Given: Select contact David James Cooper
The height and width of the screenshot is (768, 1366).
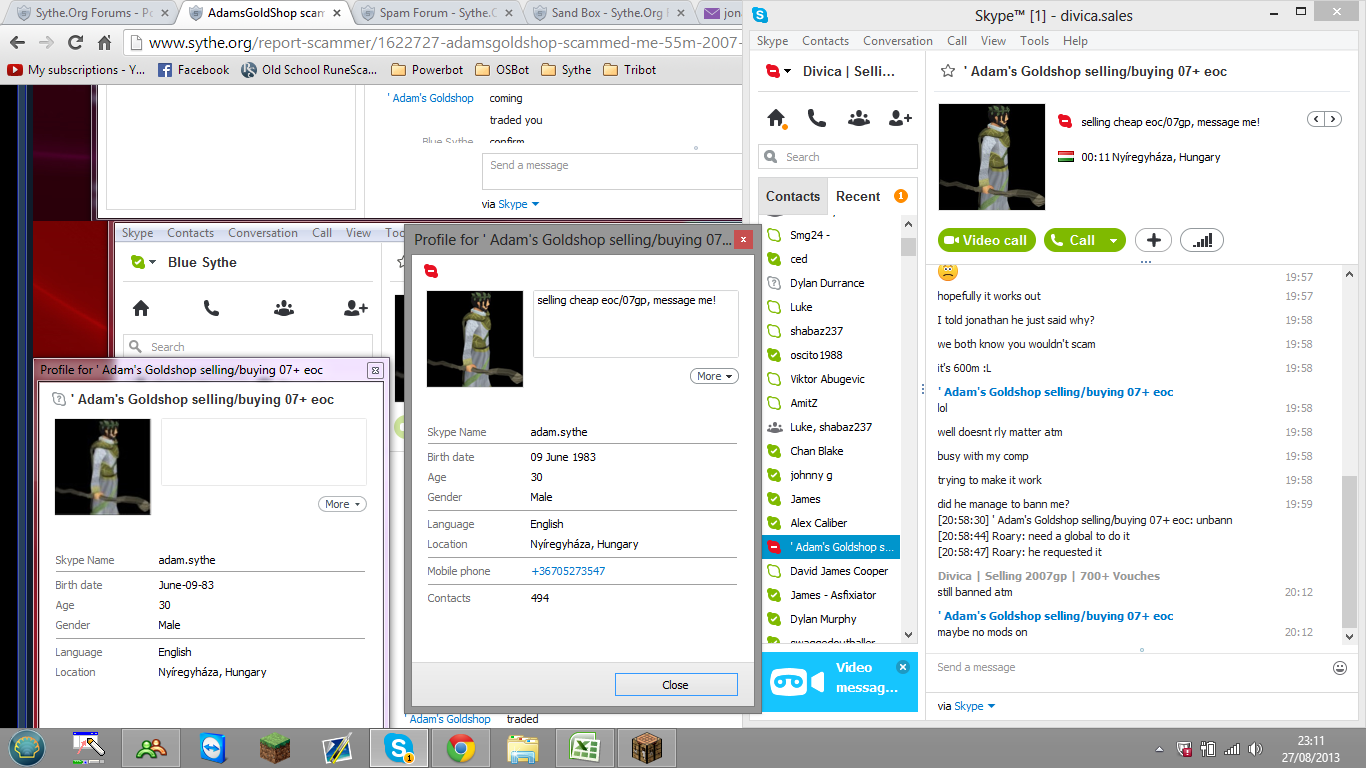Looking at the screenshot, I should pyautogui.click(x=832, y=571).
